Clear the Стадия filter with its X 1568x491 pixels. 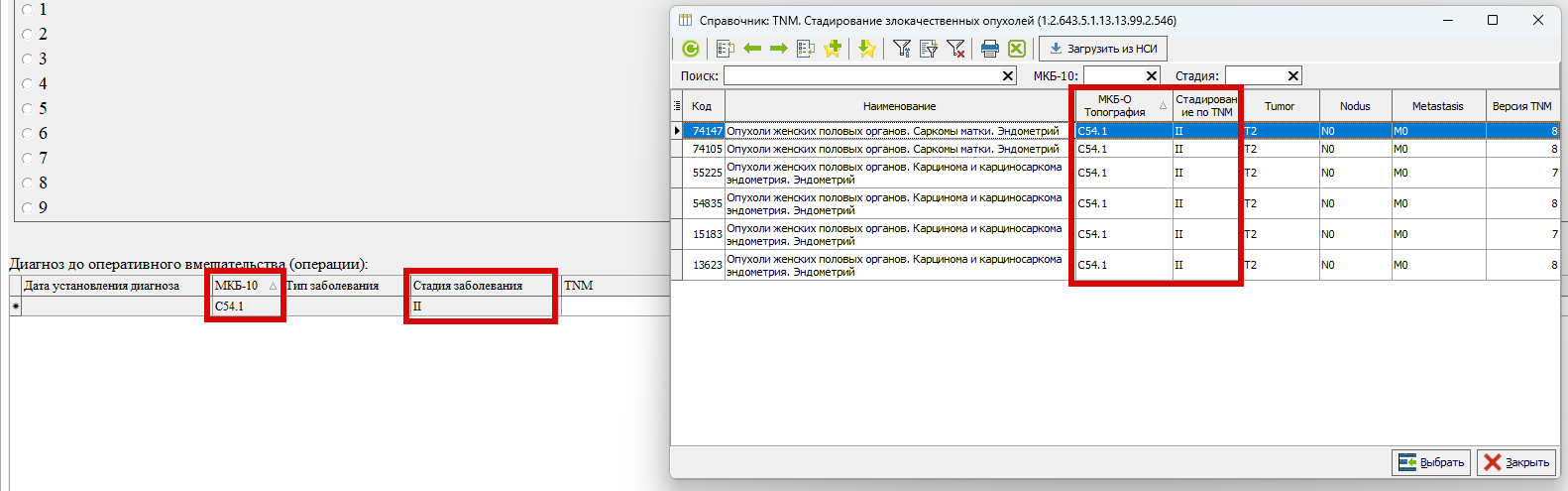click(1293, 75)
